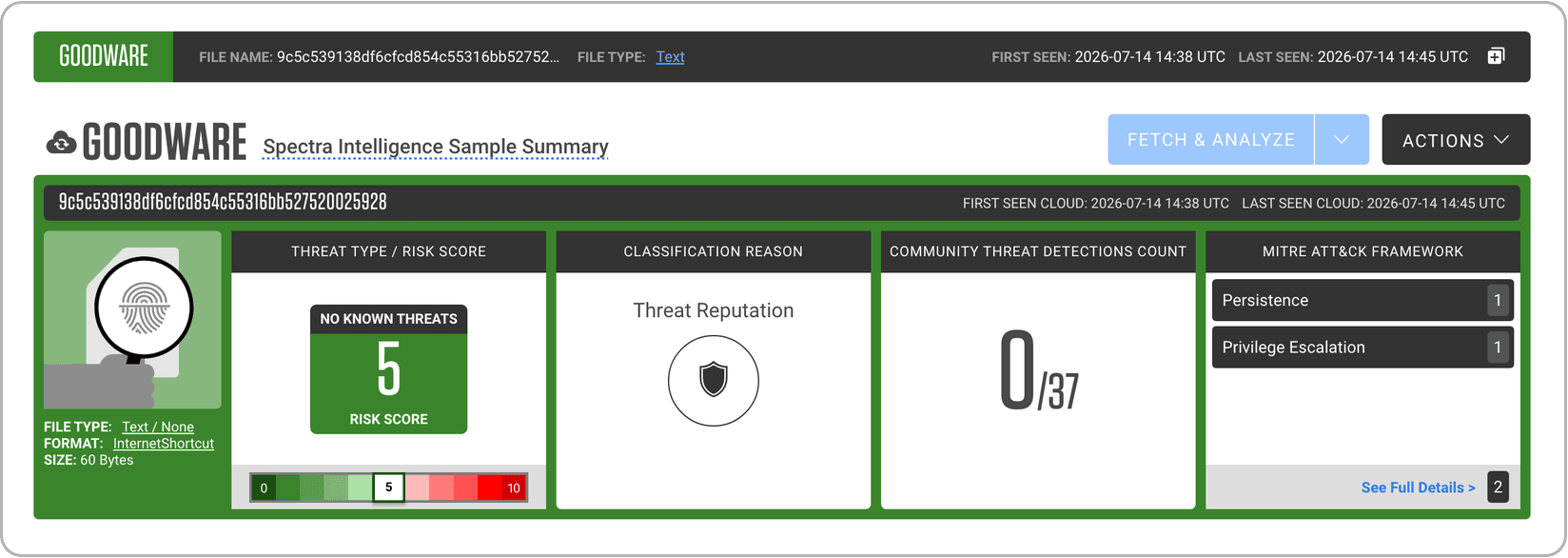The image size is (1568, 558).
Task: Click the 5 marker on risk scale
Action: pyautogui.click(x=388, y=488)
